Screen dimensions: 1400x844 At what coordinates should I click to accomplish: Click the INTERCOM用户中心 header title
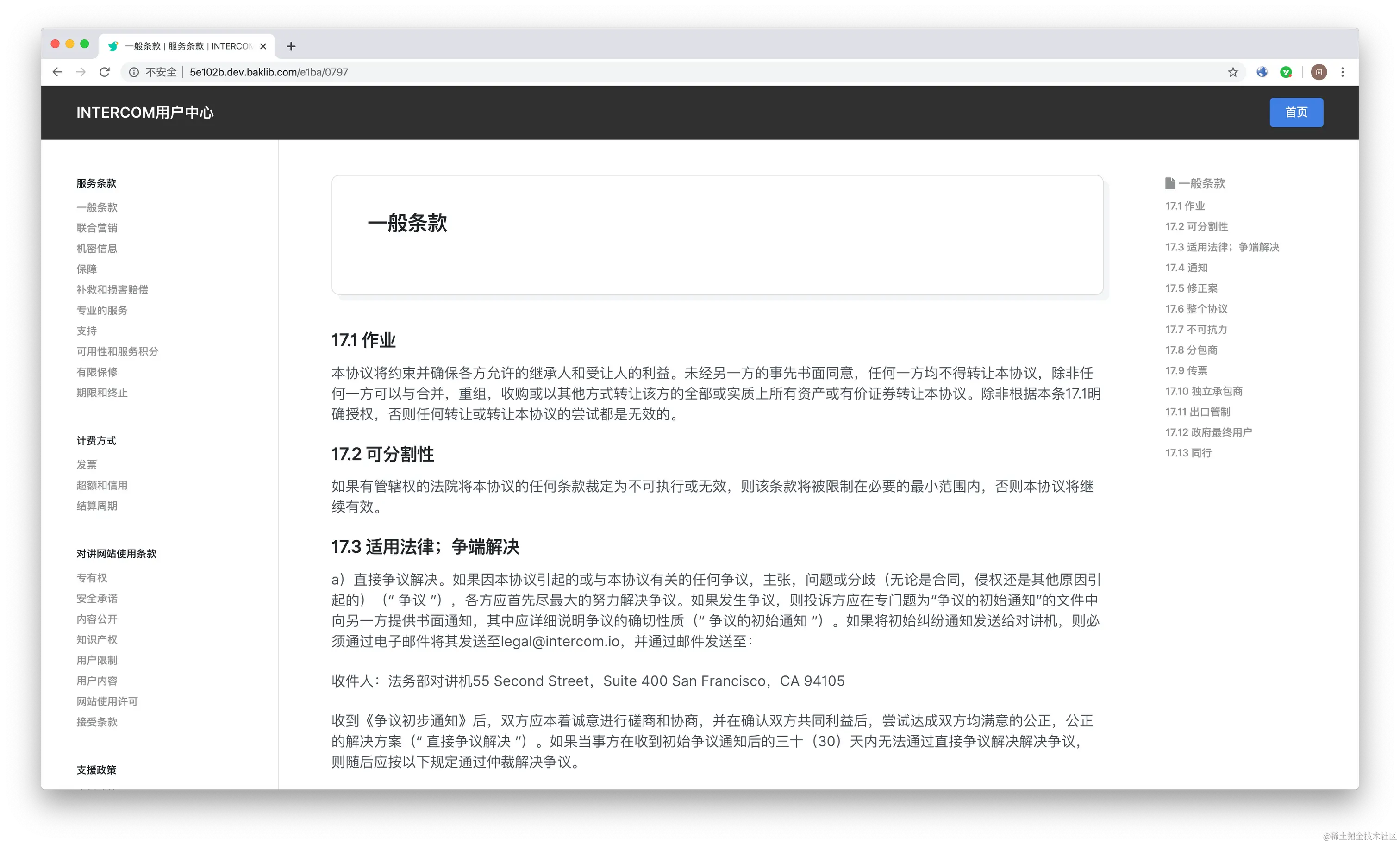click(x=145, y=113)
